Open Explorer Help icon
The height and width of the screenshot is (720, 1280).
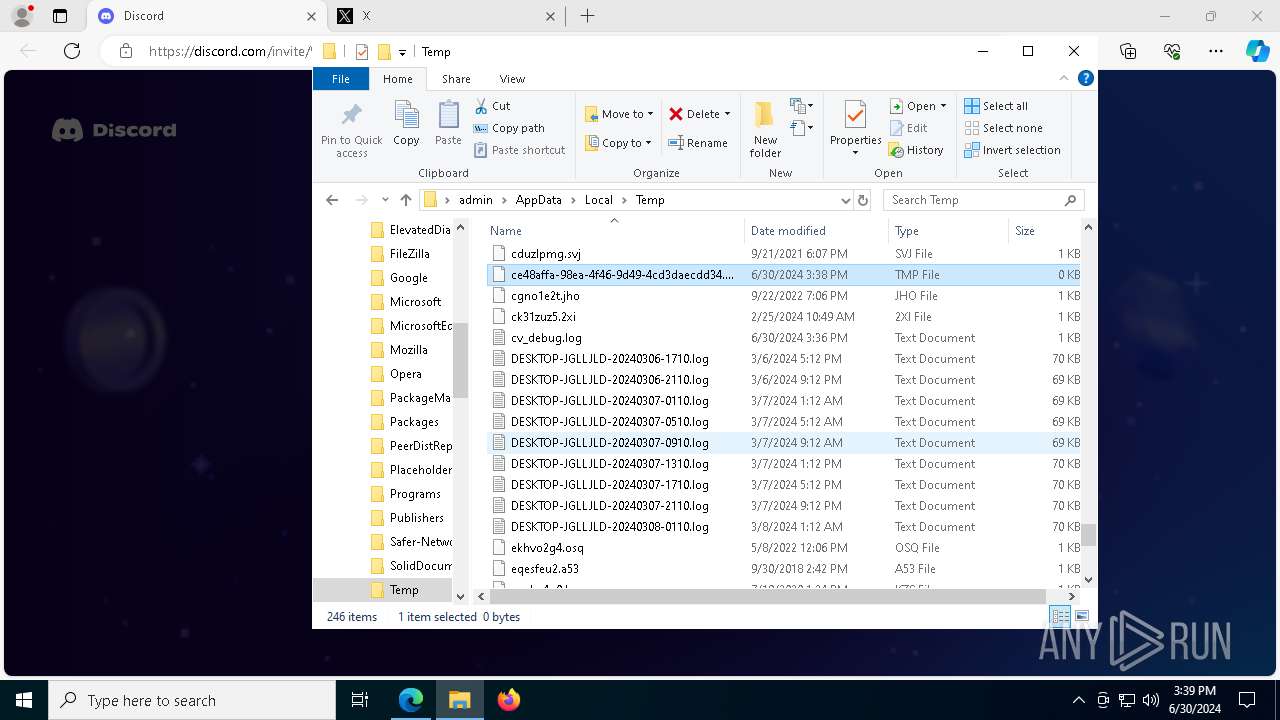(x=1085, y=78)
